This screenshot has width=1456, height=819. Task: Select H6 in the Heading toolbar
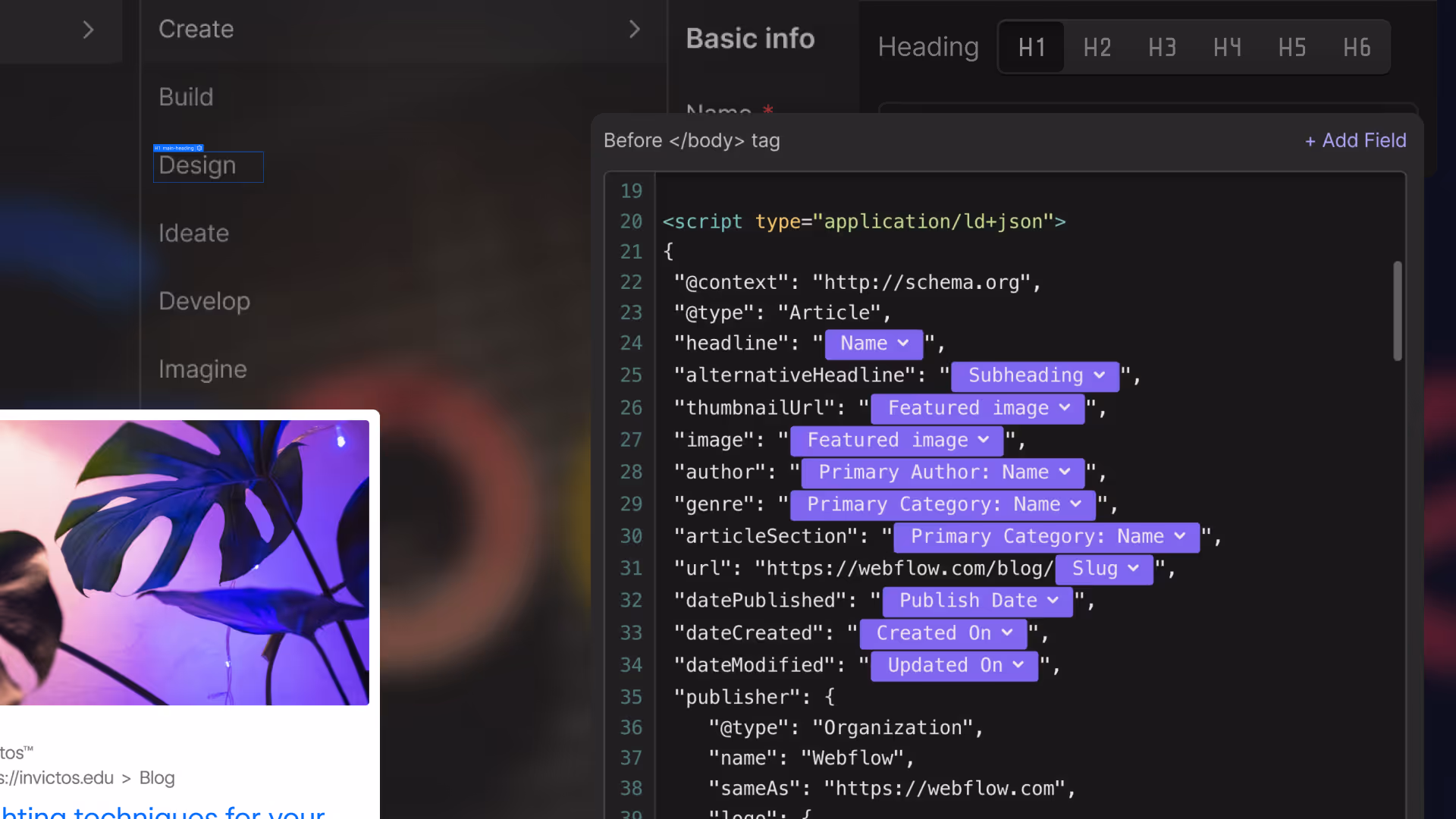1357,47
